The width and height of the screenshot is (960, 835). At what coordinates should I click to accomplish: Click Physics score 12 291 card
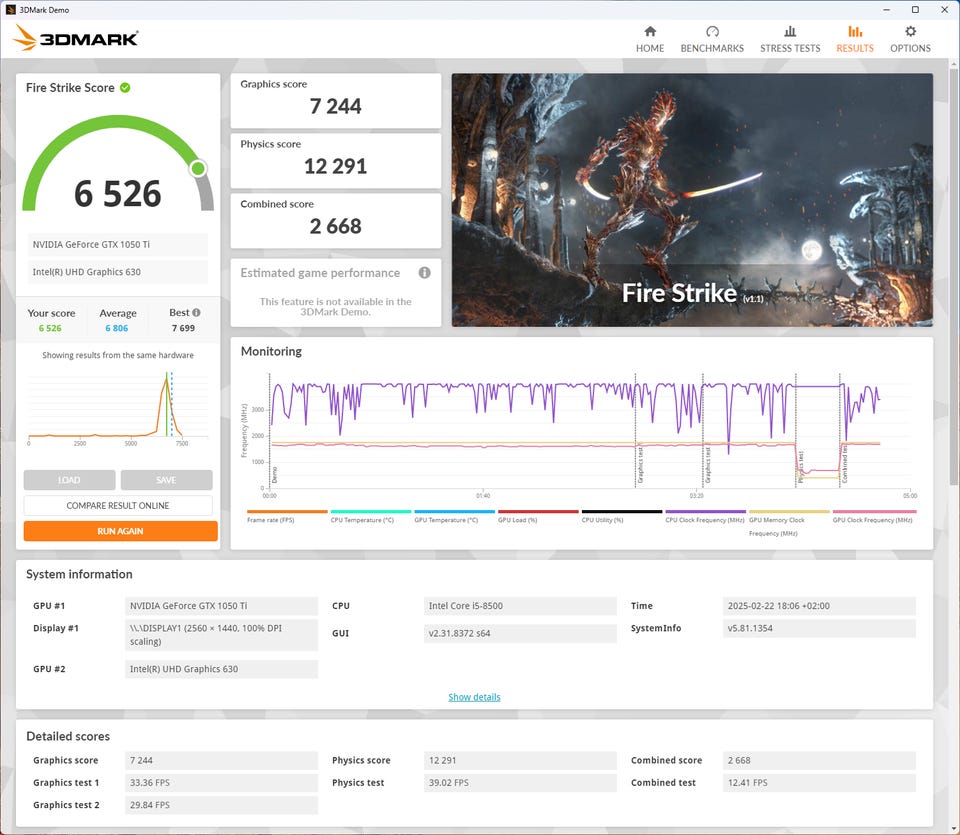coord(336,160)
